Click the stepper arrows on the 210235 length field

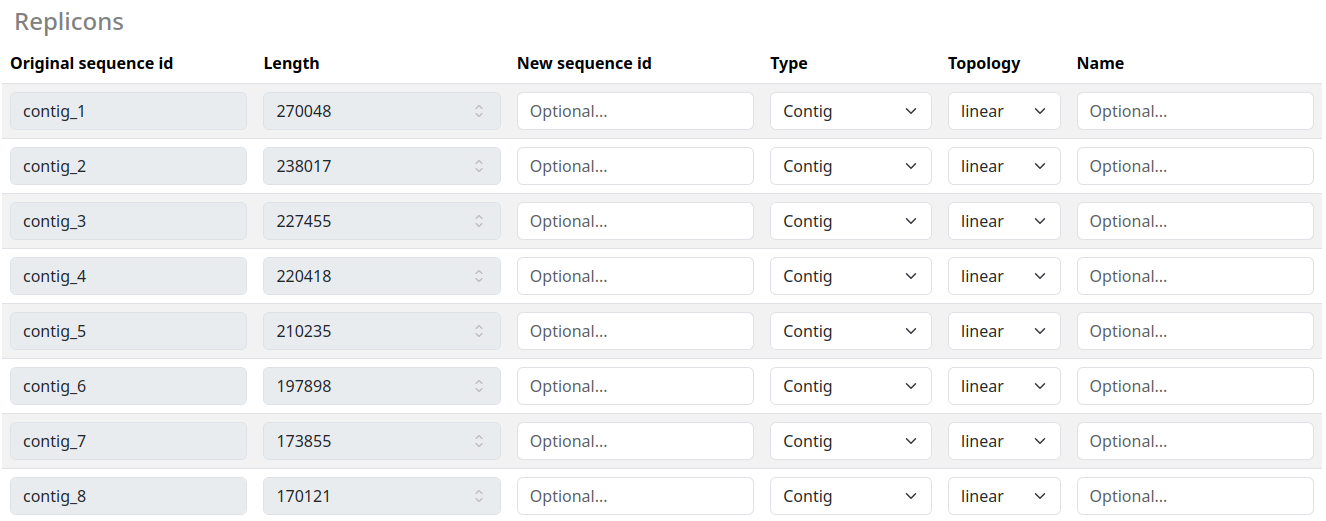click(479, 331)
